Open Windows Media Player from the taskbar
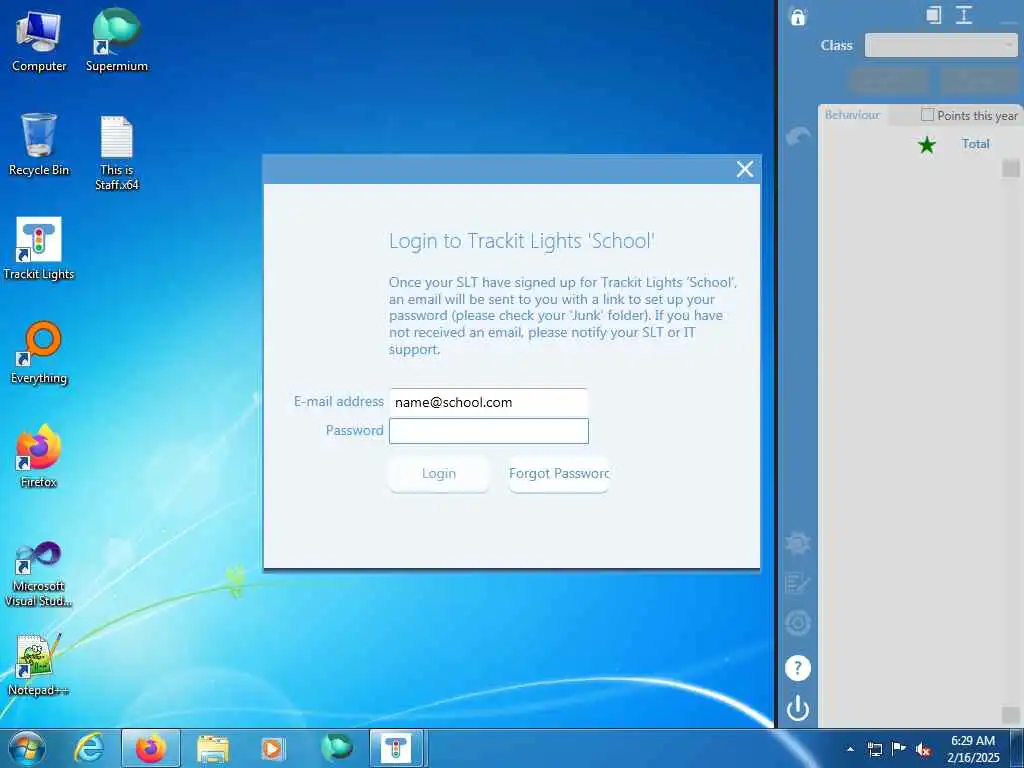 273,748
